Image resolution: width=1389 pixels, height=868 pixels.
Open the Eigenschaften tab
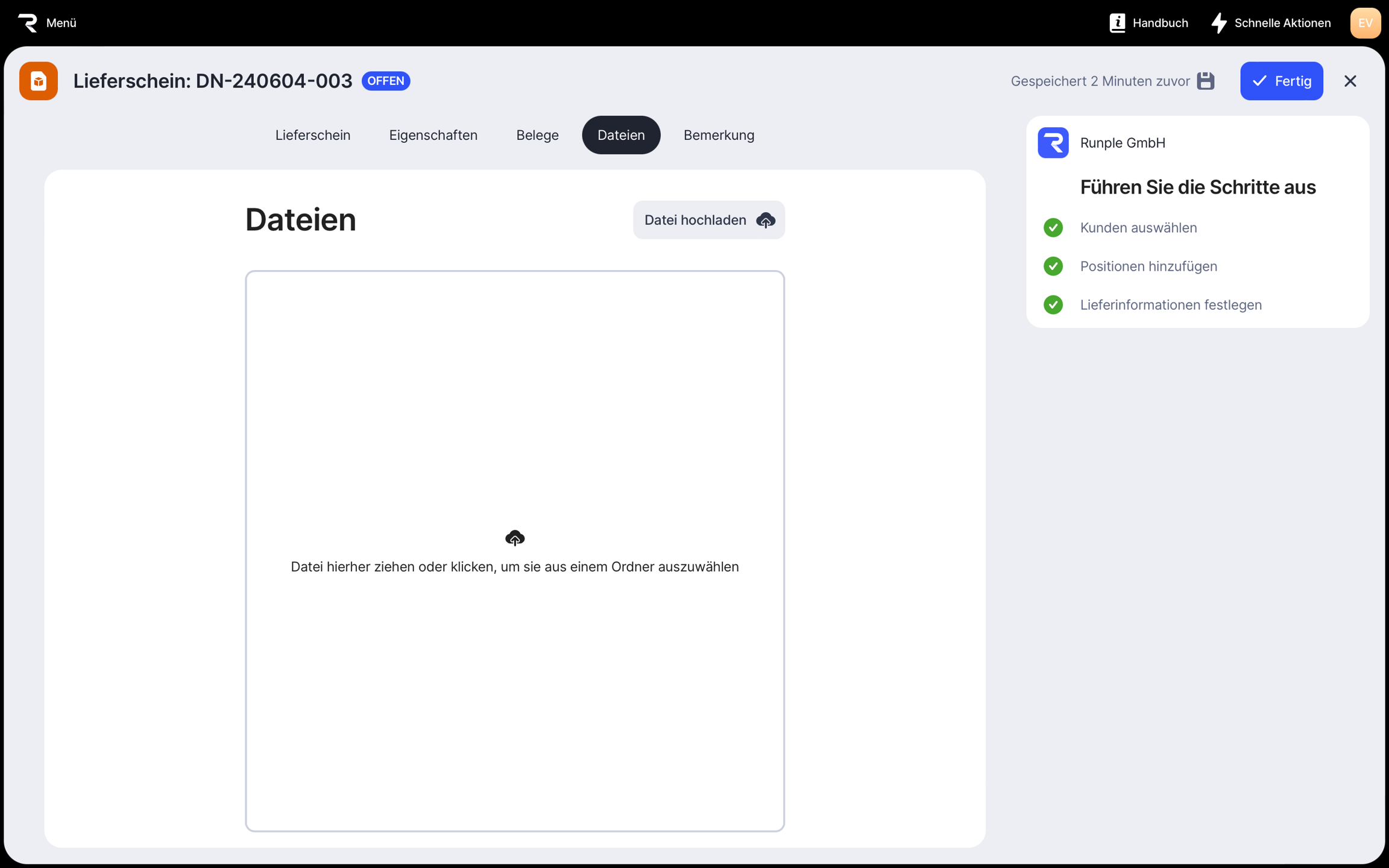(x=433, y=135)
